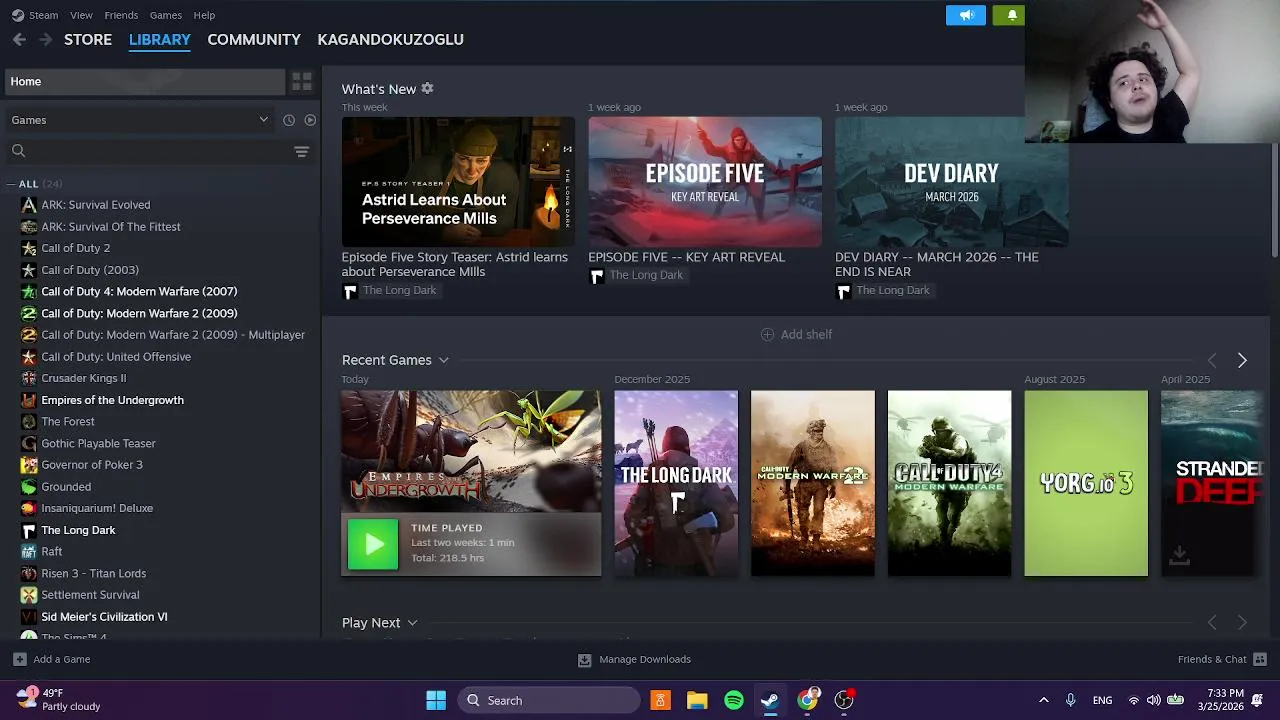
Task: Open the Games menu
Action: 165,15
